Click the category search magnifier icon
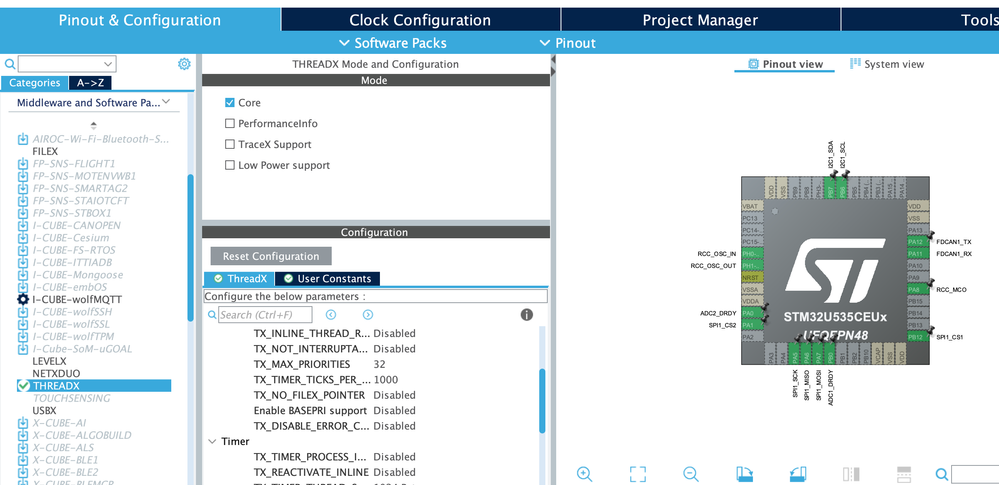 point(10,64)
